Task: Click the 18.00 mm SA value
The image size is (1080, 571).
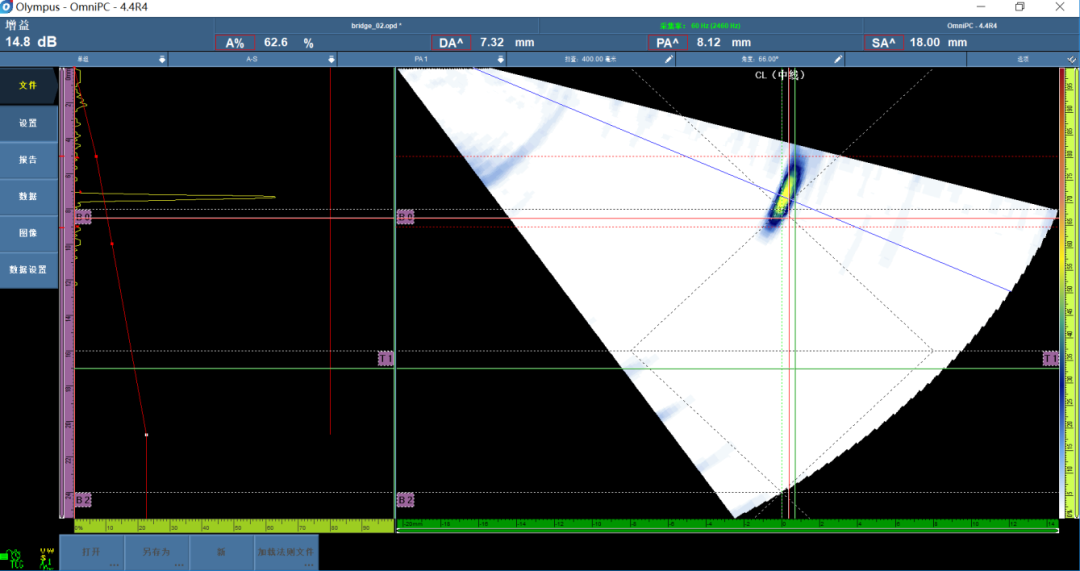Action: tap(937, 43)
